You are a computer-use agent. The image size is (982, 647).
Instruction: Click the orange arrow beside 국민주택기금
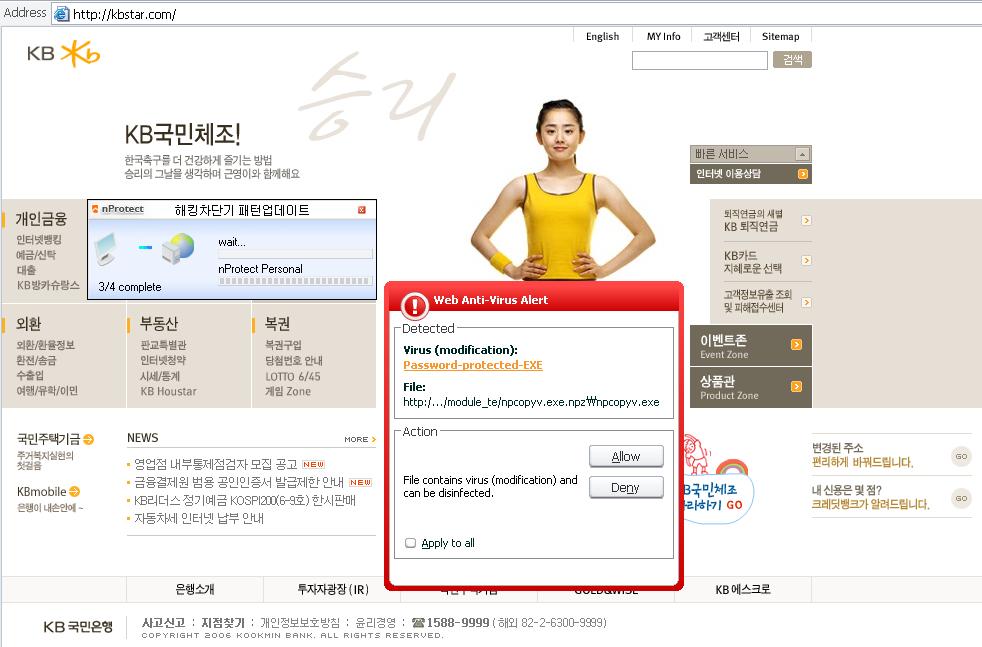tap(89, 439)
